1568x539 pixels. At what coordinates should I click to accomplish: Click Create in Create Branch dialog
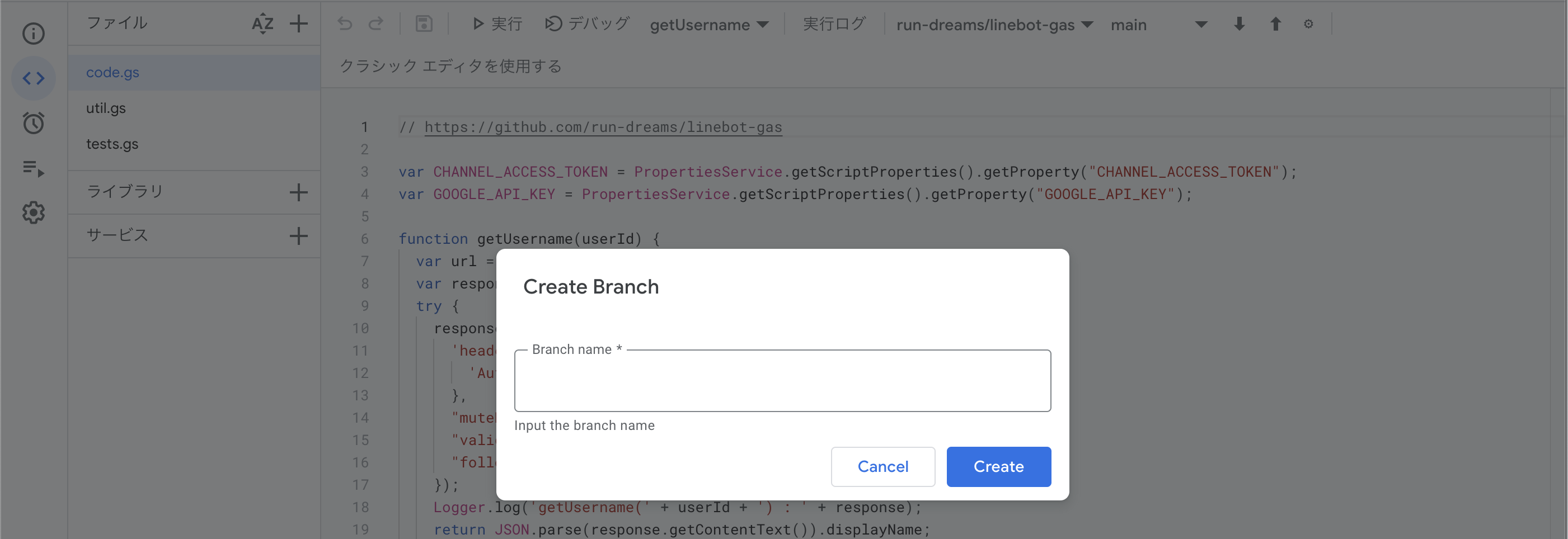tap(998, 467)
